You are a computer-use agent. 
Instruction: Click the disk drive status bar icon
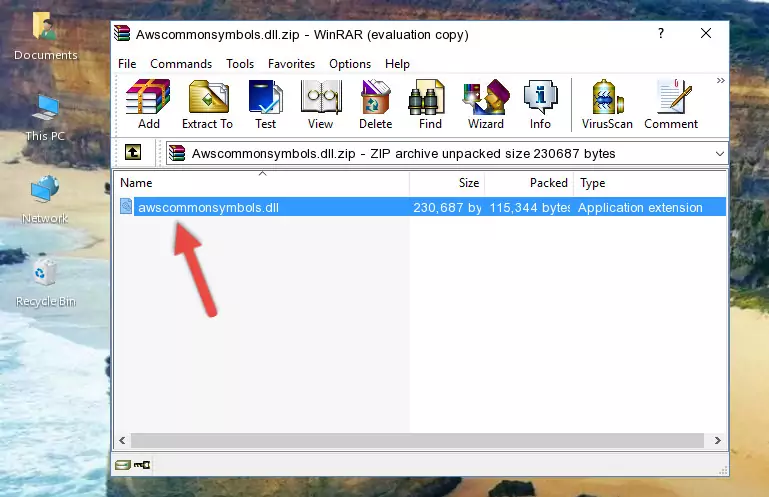123,465
